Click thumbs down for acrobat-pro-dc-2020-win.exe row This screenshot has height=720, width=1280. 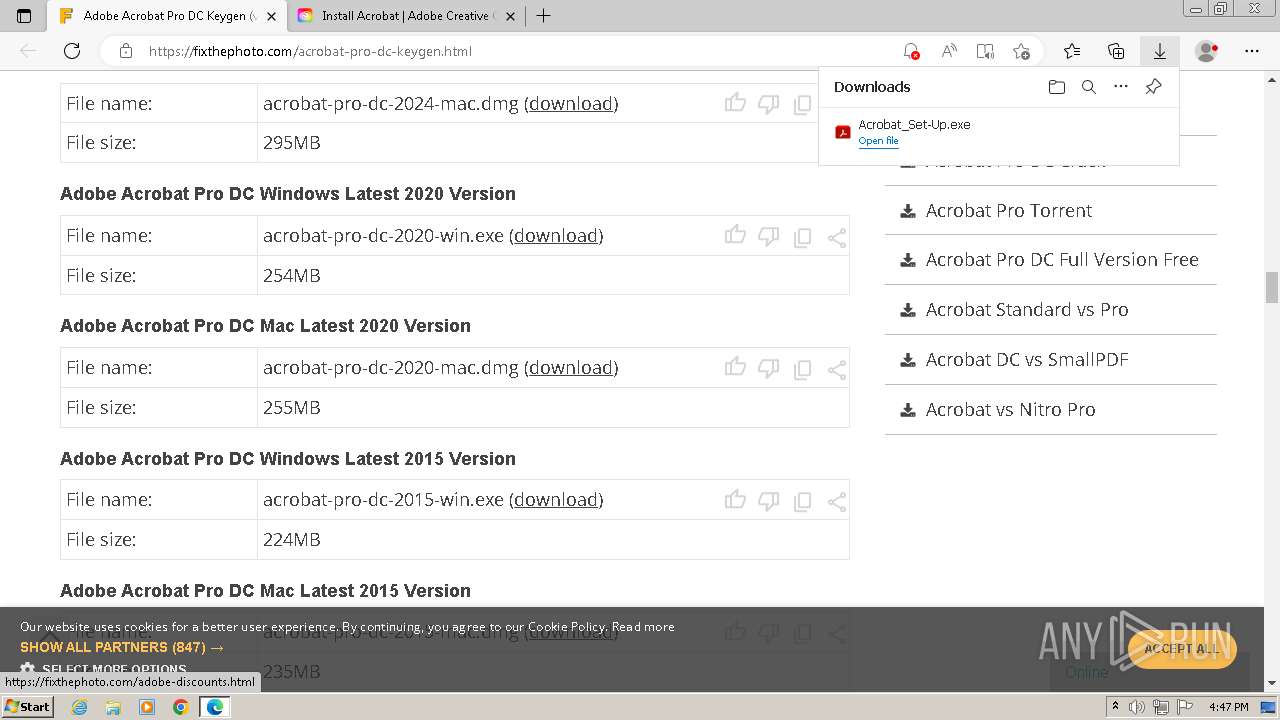pos(768,236)
